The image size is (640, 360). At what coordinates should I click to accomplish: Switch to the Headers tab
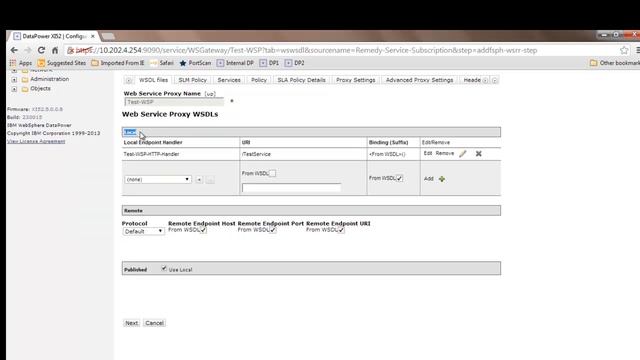click(x=472, y=80)
